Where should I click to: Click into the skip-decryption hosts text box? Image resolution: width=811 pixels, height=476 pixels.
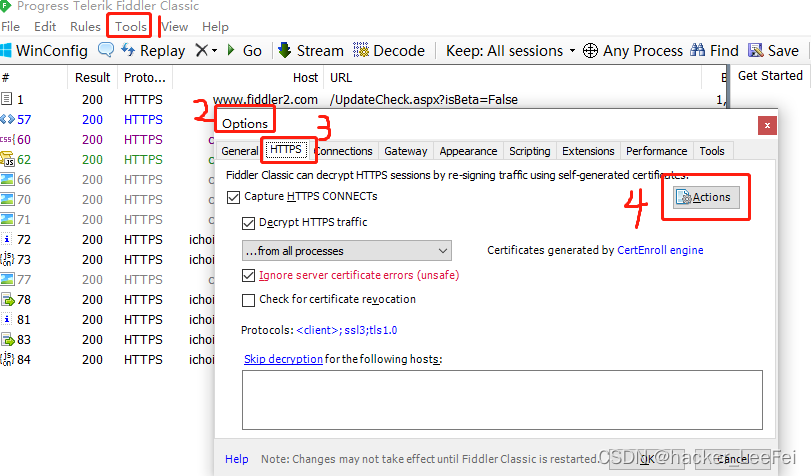click(502, 400)
